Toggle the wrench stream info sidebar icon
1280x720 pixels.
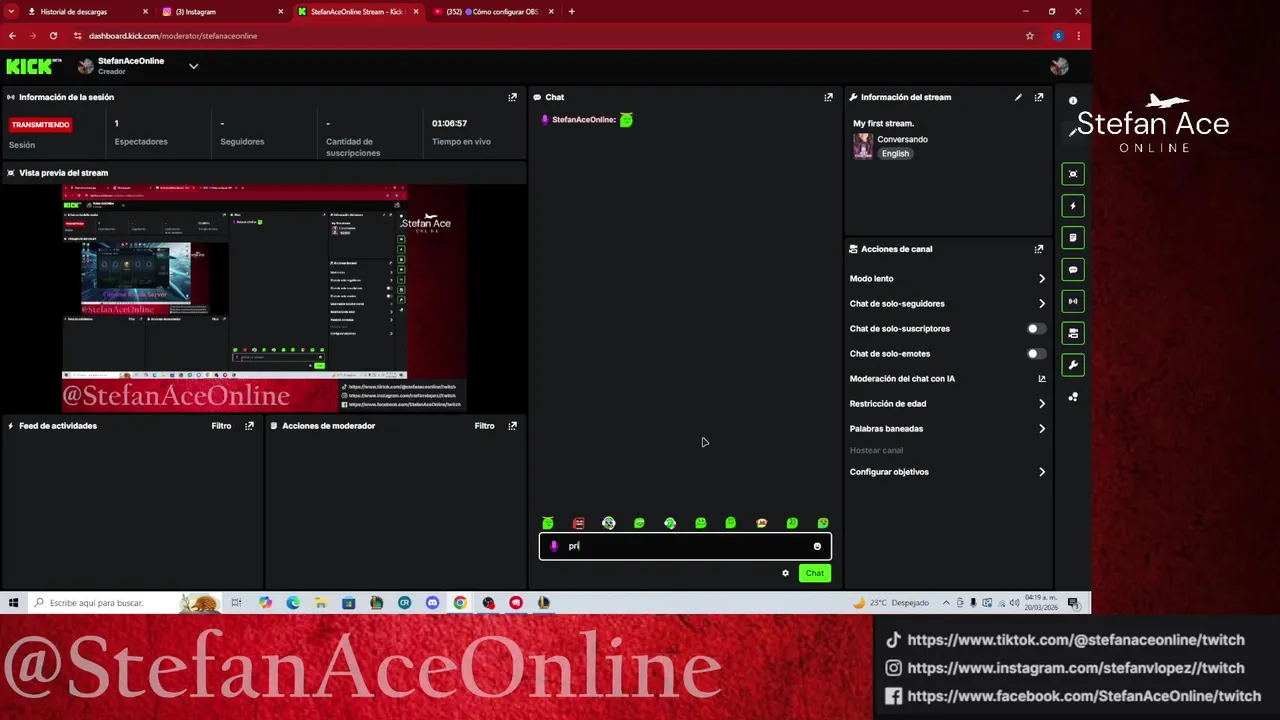(1073, 365)
